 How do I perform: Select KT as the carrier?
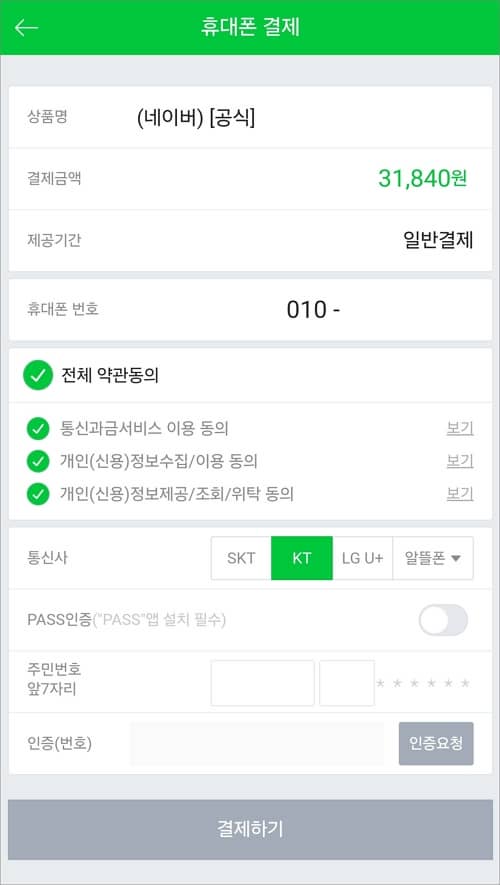pos(302,558)
